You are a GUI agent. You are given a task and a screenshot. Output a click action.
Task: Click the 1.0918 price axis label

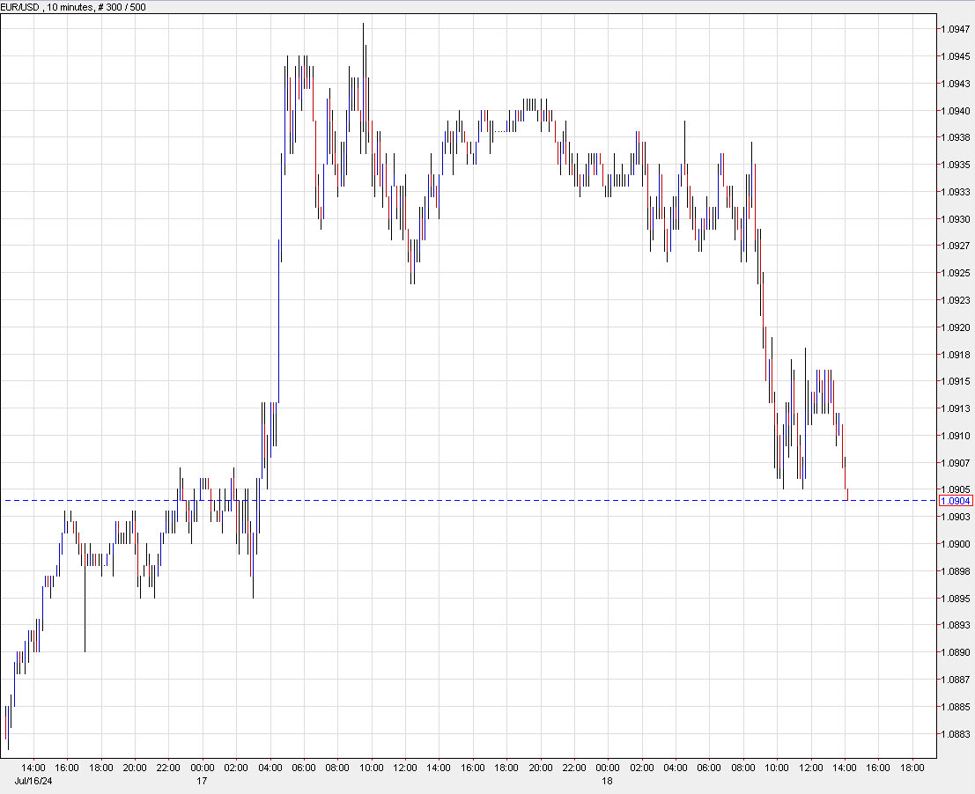click(x=955, y=354)
